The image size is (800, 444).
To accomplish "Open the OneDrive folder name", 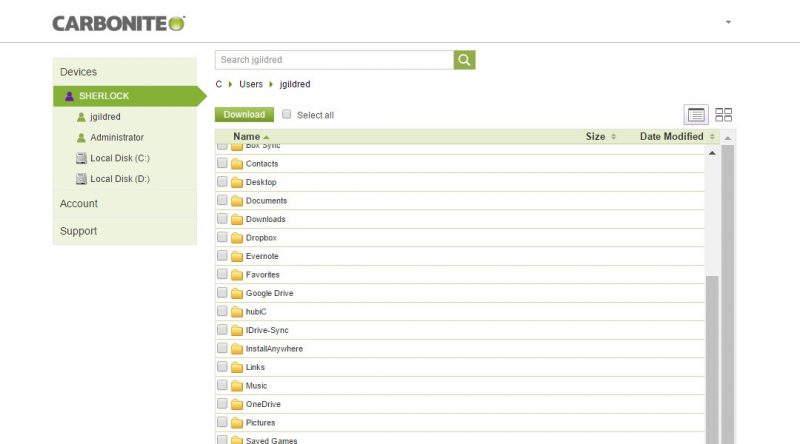I will [263, 404].
